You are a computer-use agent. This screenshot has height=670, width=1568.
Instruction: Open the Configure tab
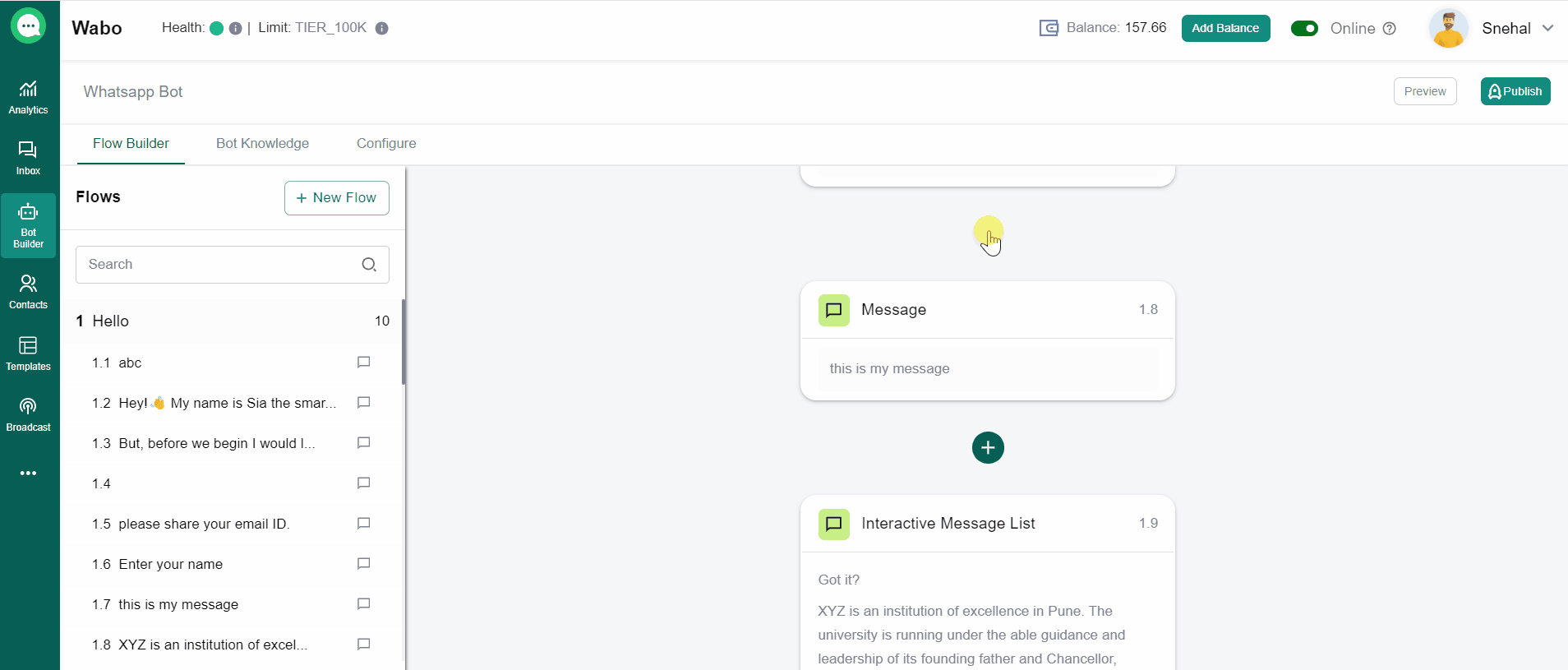(386, 144)
